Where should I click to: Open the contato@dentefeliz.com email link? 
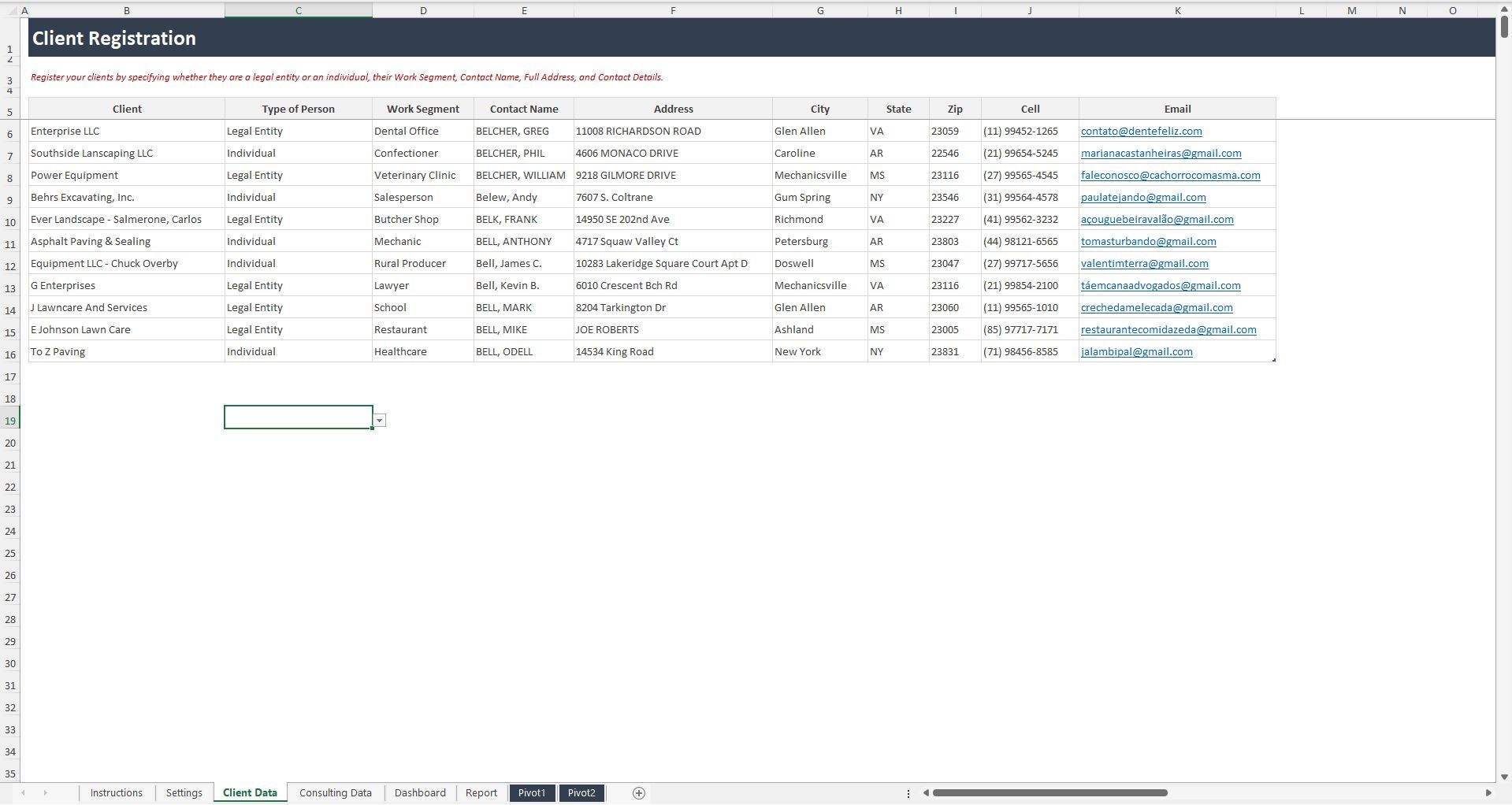(x=1142, y=131)
